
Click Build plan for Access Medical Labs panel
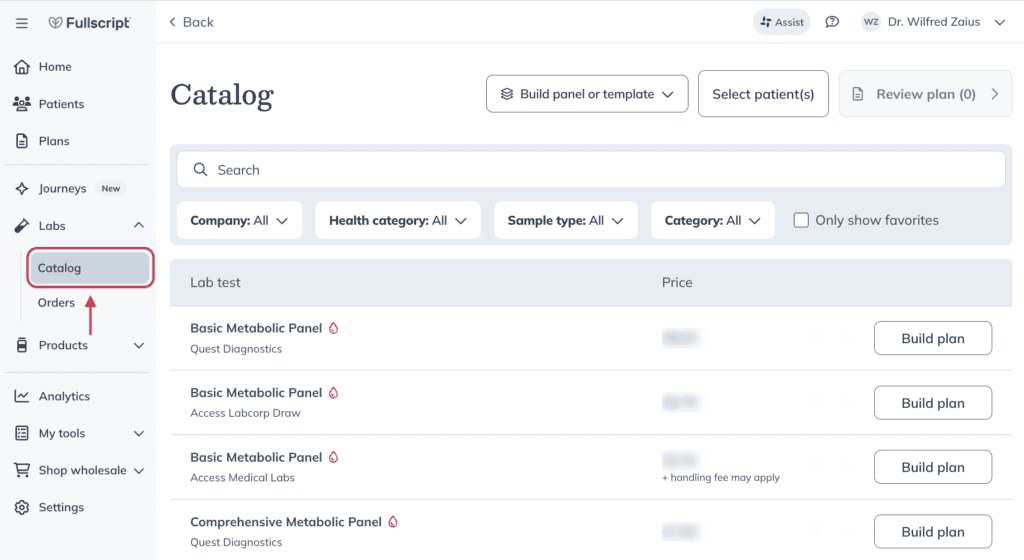tap(933, 467)
